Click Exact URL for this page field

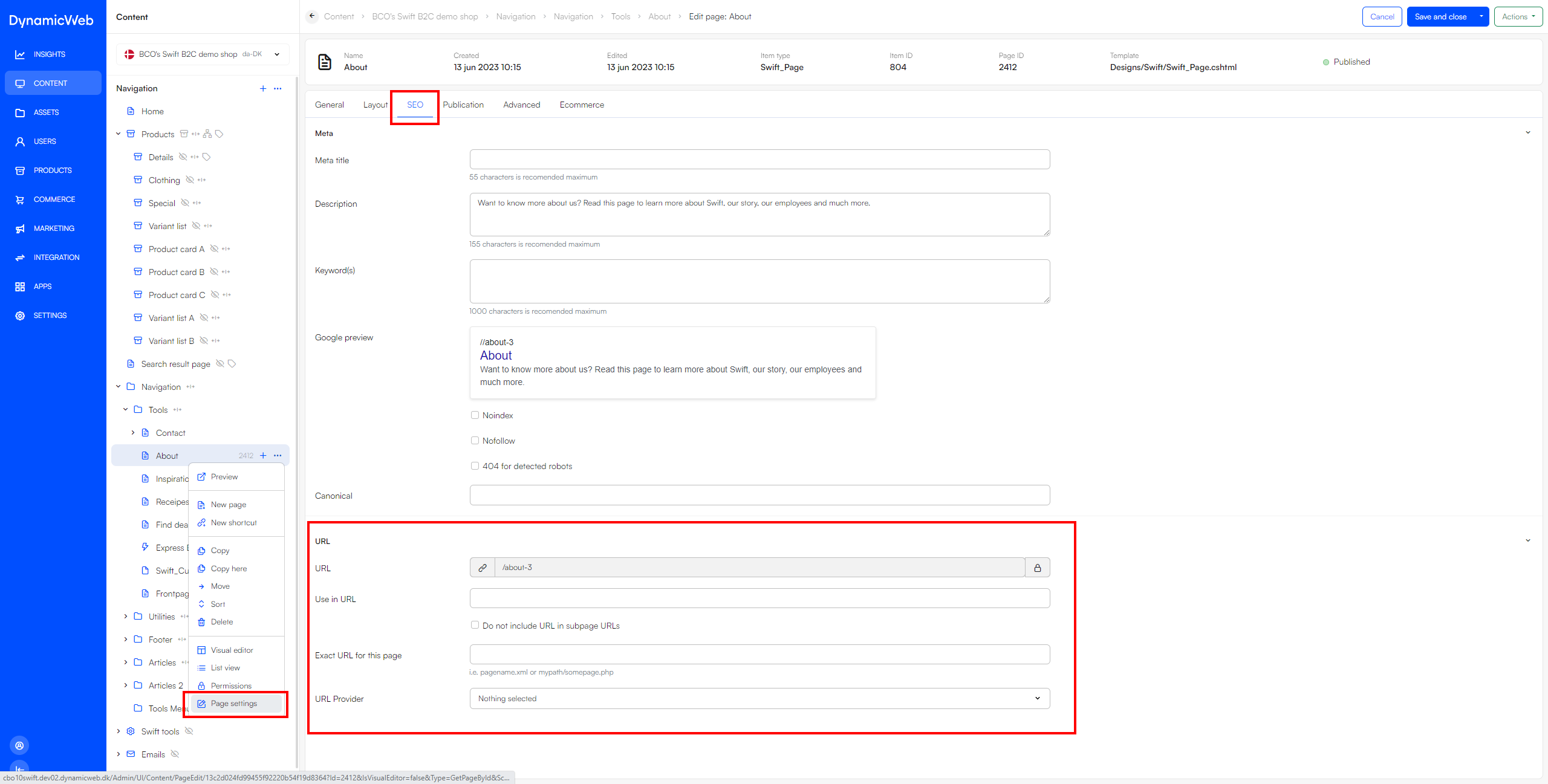tap(759, 655)
